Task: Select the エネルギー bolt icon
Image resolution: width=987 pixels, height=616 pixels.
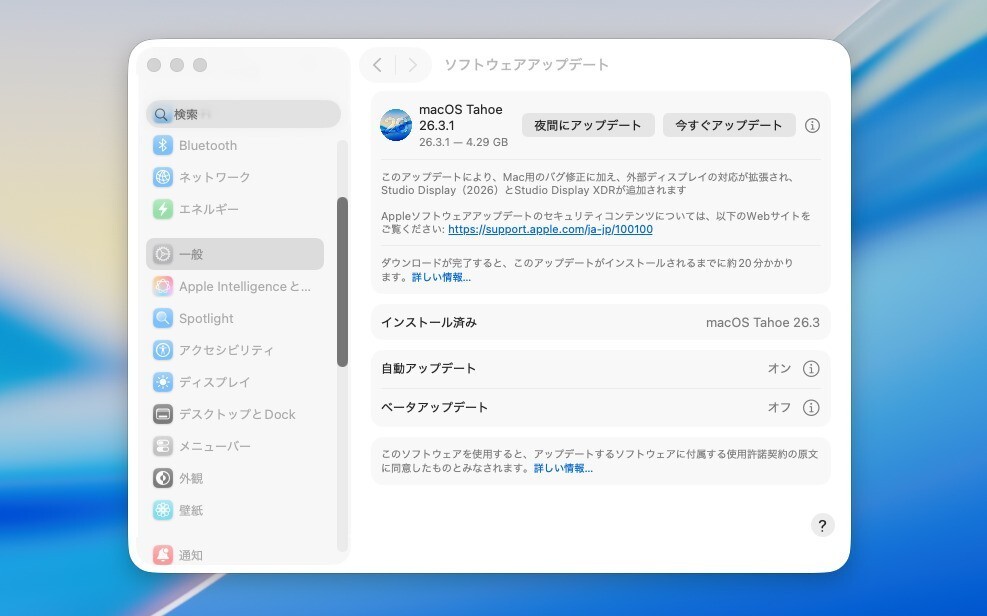Action: tap(163, 210)
